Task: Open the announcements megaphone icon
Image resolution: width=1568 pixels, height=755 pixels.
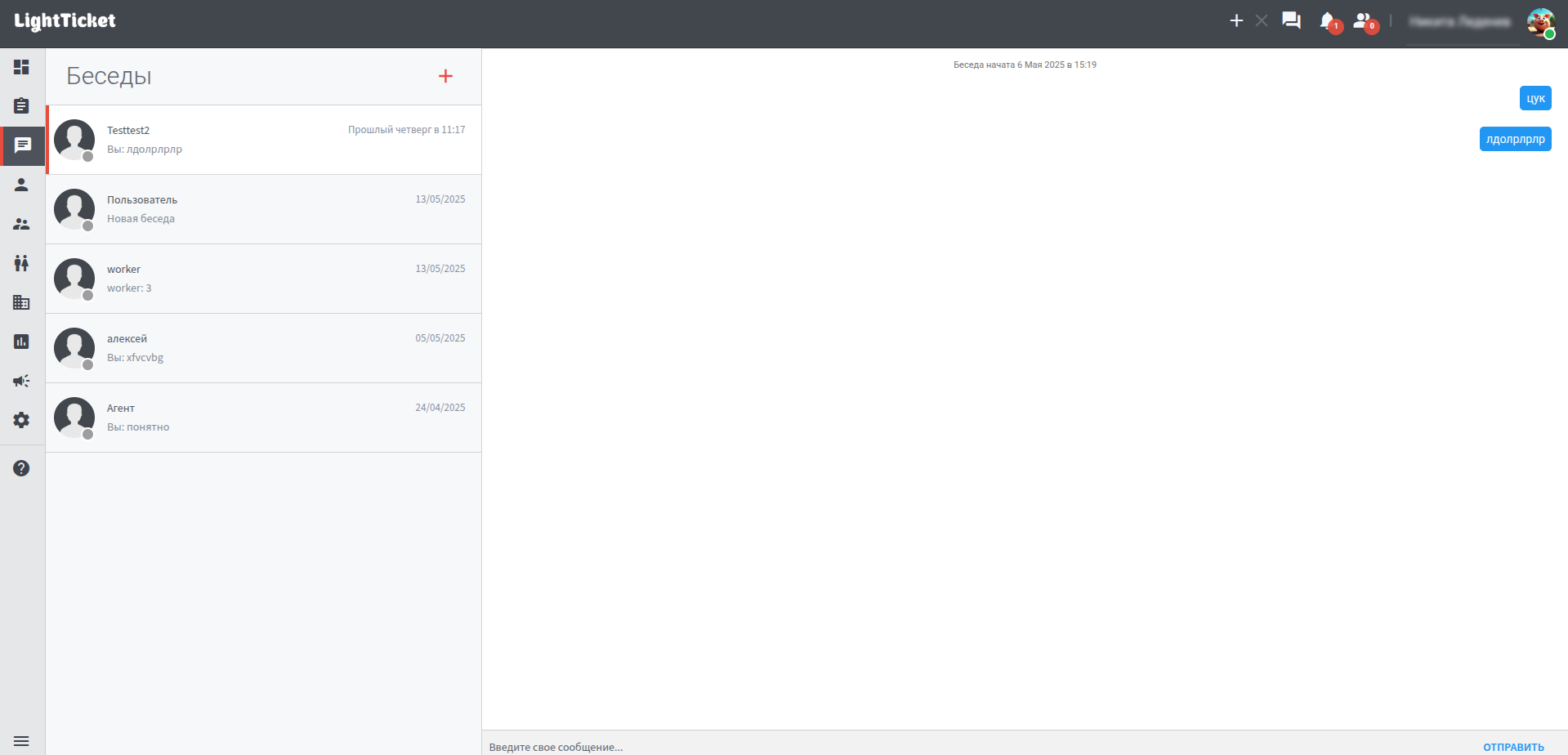Action: pos(21,381)
